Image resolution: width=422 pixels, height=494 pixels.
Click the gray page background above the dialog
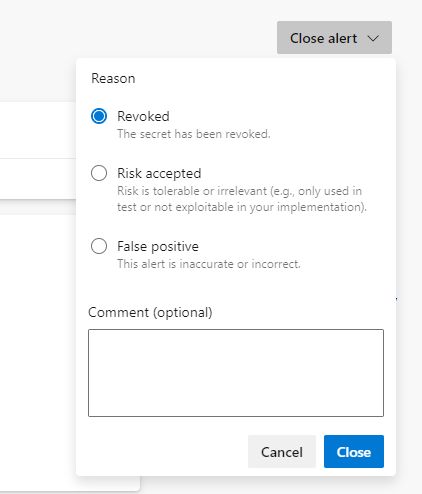click(133, 30)
